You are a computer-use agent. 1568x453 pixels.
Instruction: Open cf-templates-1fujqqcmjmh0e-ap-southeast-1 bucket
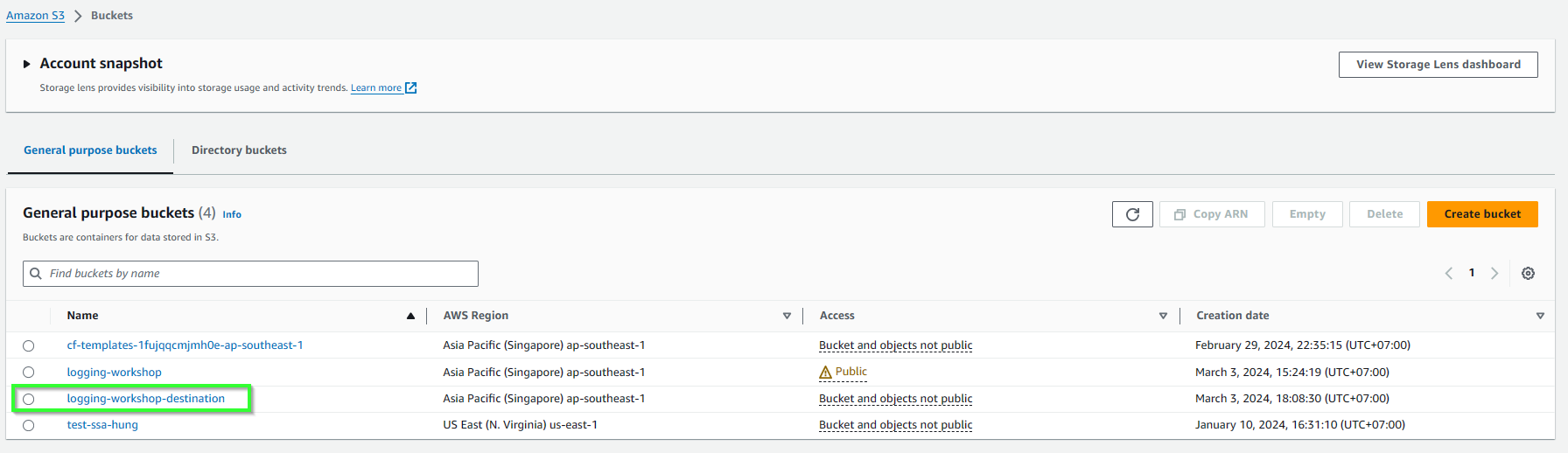tap(185, 345)
